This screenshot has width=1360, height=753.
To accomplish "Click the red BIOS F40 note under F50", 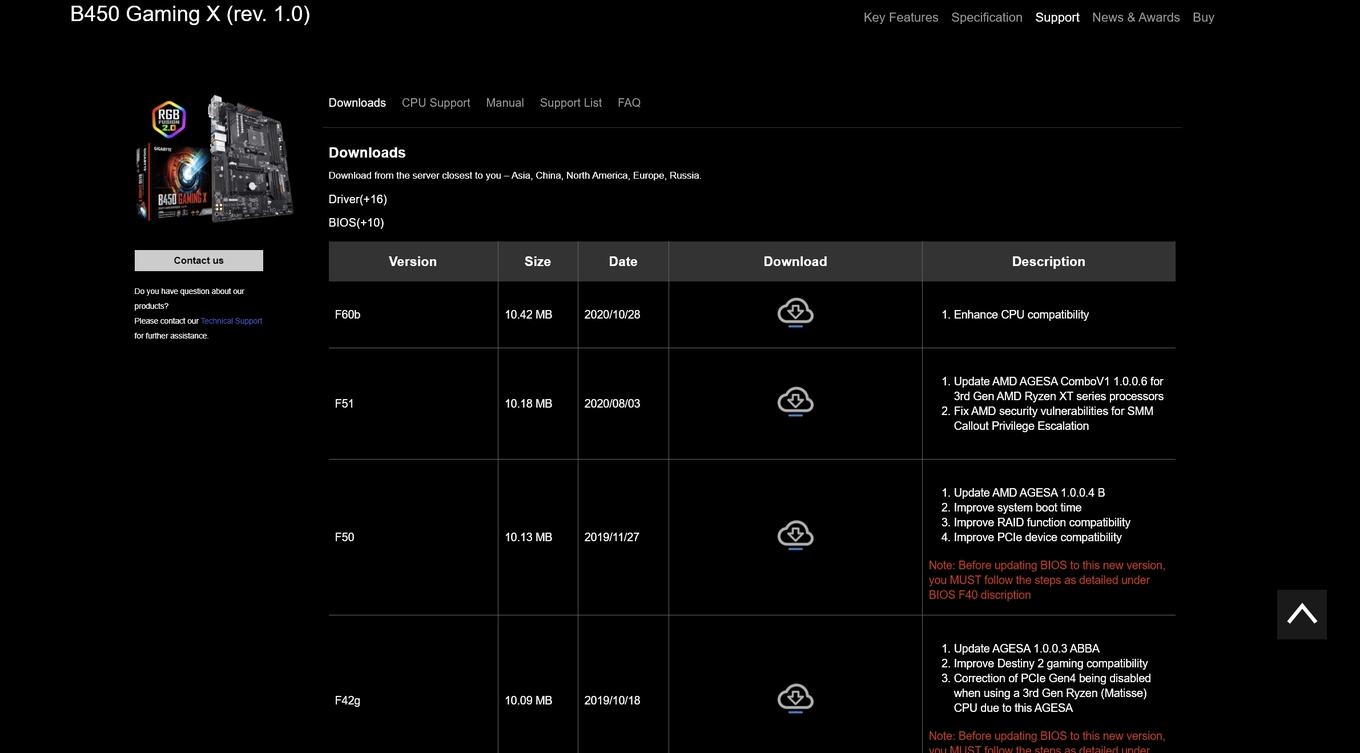I will (x=1047, y=580).
